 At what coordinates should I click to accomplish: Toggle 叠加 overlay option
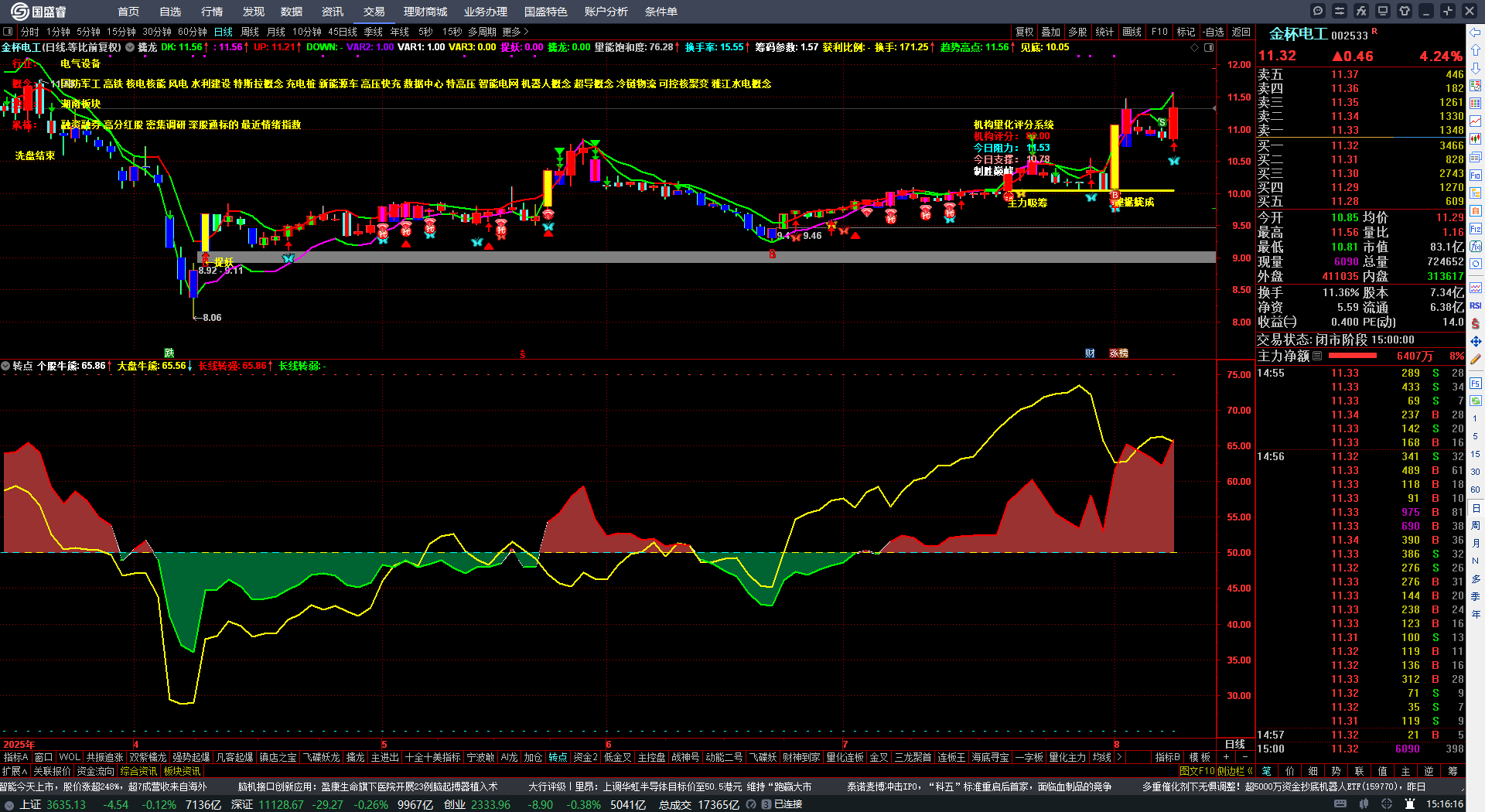tap(1050, 32)
